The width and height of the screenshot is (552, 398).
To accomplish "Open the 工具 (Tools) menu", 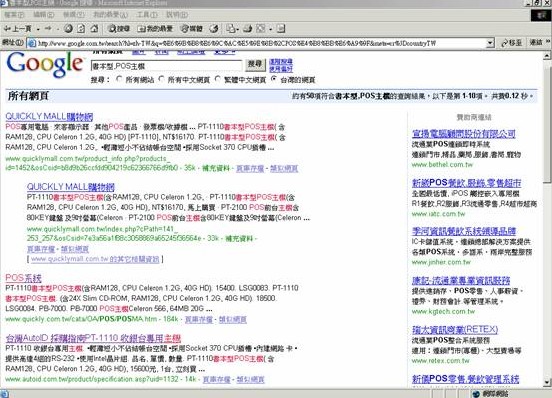I will tap(147, 15).
